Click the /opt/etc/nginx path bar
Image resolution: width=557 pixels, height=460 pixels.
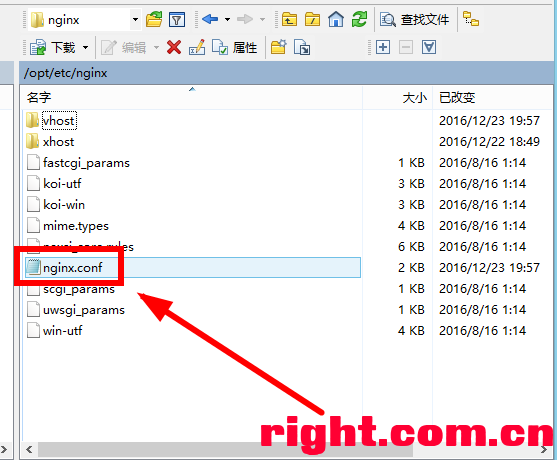[286, 73]
